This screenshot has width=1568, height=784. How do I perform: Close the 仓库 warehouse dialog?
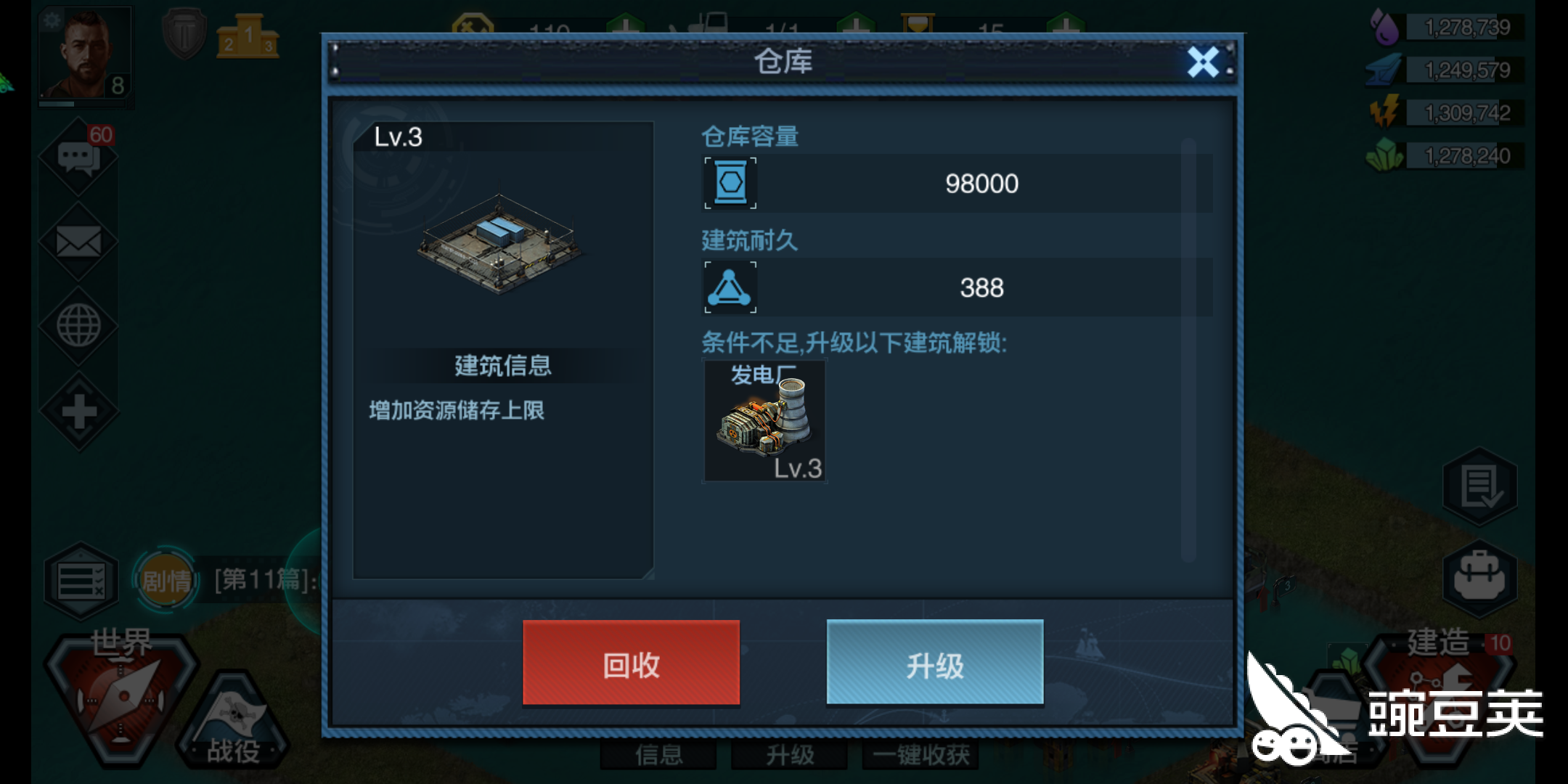click(1203, 62)
